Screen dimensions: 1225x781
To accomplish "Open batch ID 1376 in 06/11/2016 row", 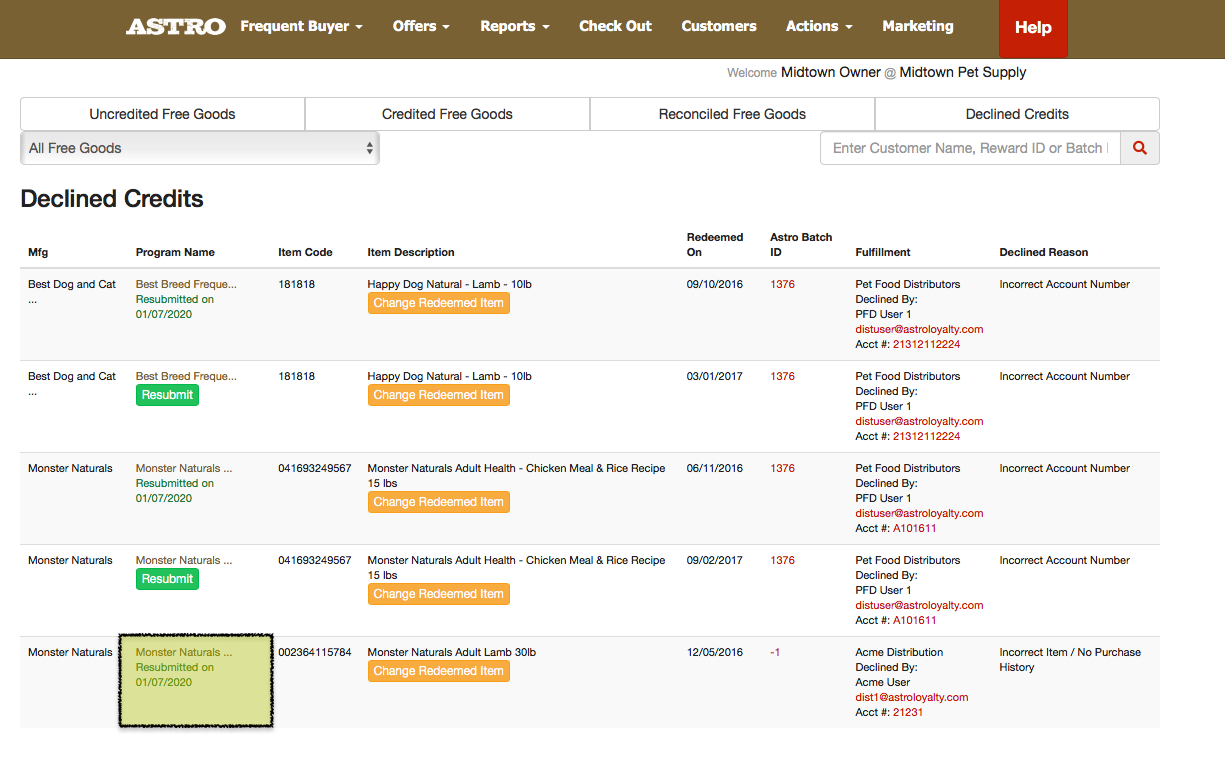I will [x=782, y=468].
